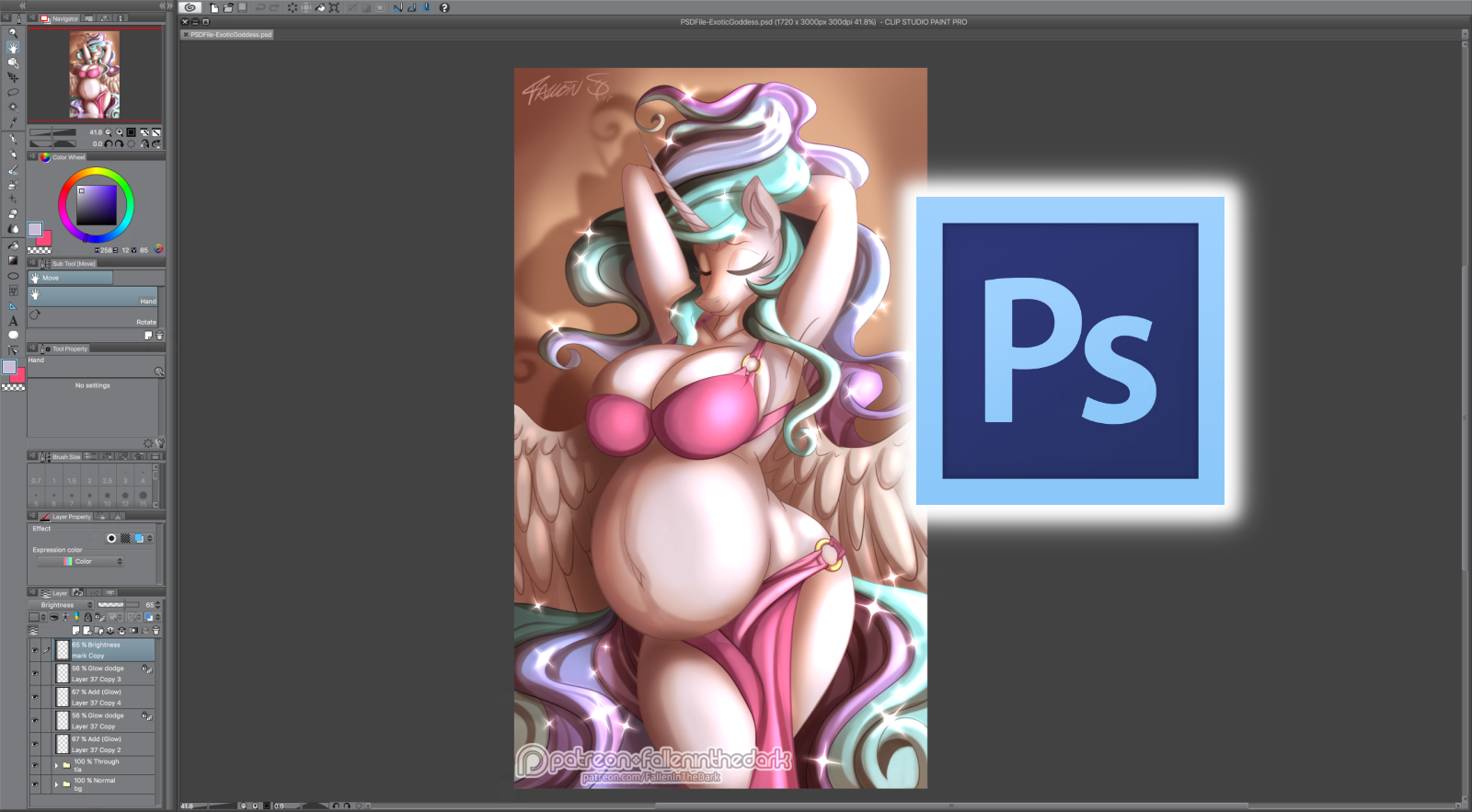
Task: Click the Fill icon in command bar
Action: point(321,7)
